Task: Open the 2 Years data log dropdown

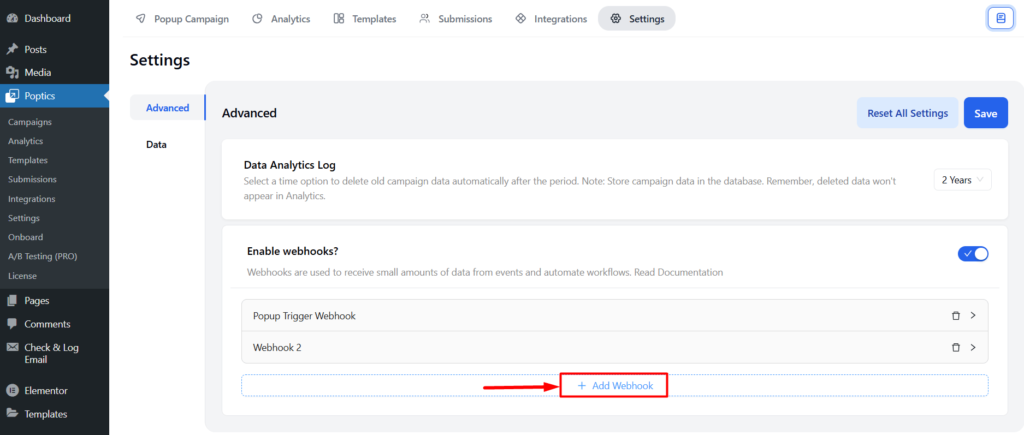Action: pyautogui.click(x=963, y=180)
